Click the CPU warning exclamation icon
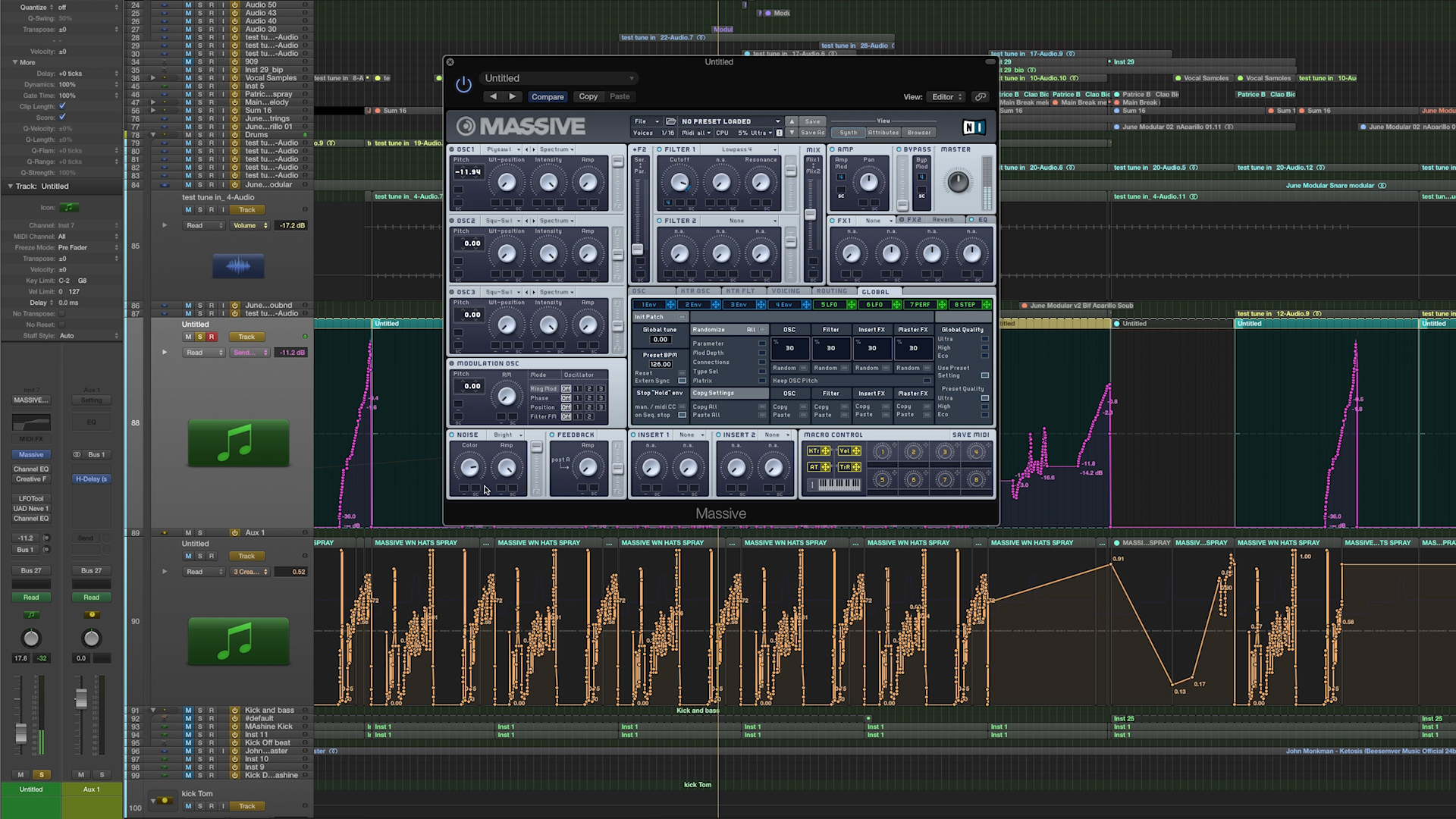The height and width of the screenshot is (819, 1456). 779,133
